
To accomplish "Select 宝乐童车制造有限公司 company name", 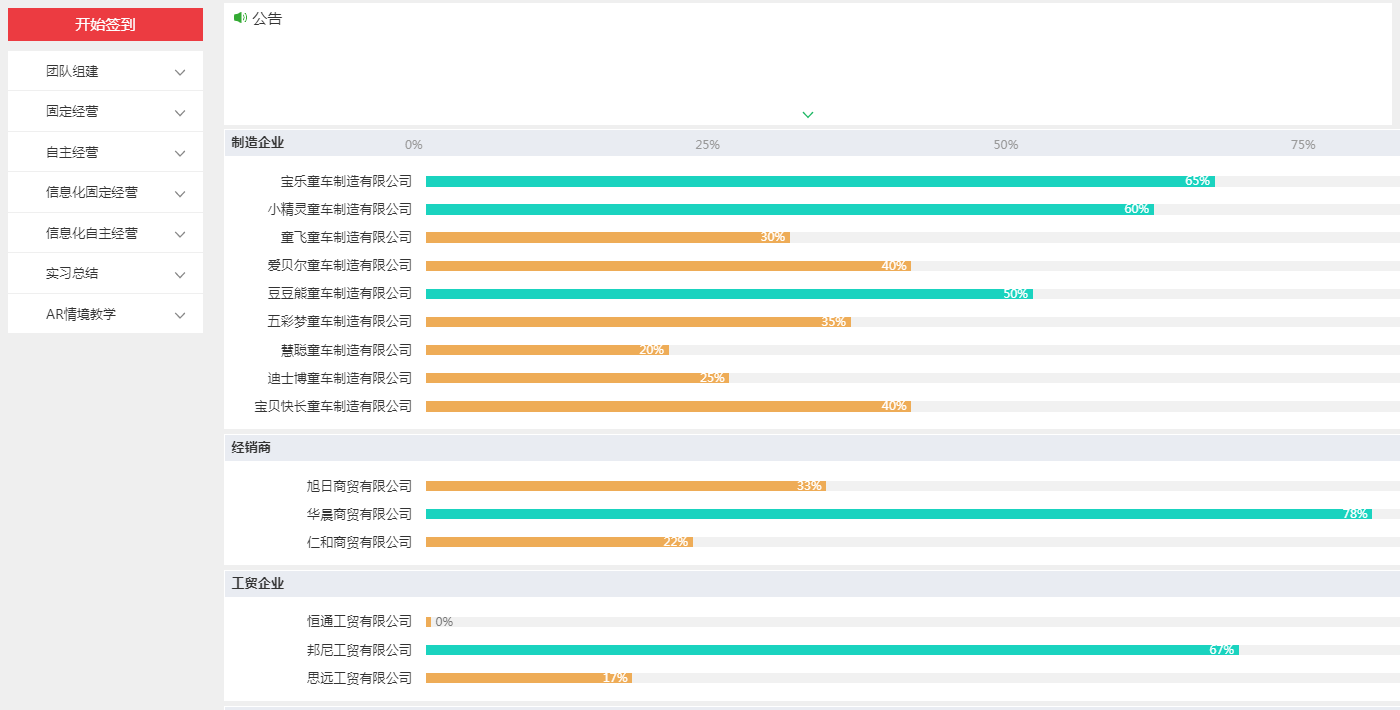I will point(346,181).
